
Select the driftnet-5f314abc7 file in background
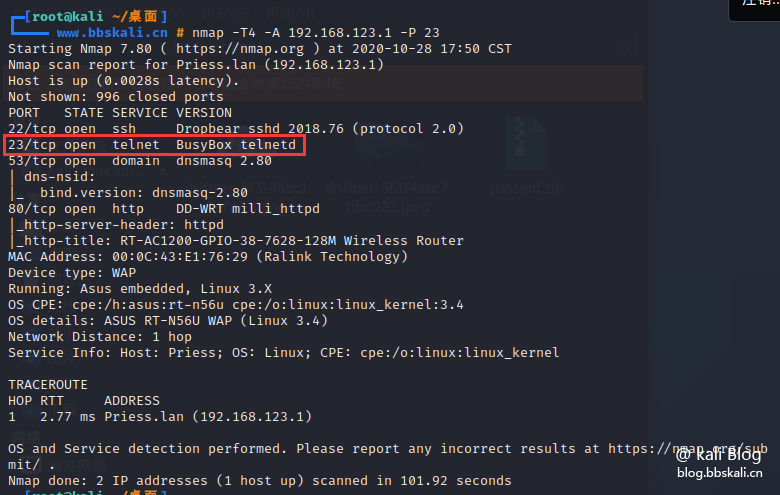[387, 188]
